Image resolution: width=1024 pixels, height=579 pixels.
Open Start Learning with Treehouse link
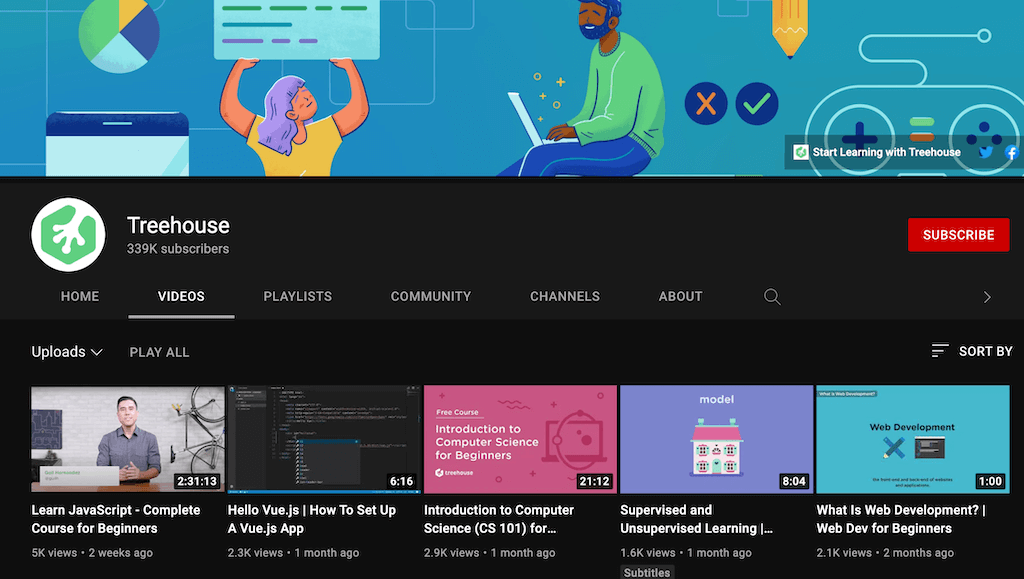pyautogui.click(x=886, y=152)
